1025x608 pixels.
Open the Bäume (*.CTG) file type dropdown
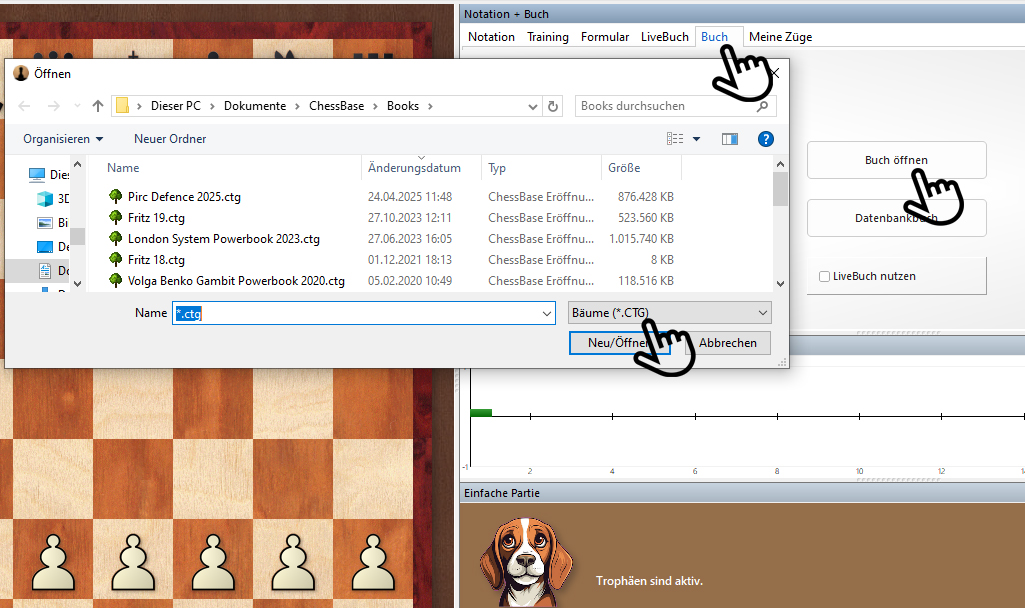tap(668, 312)
